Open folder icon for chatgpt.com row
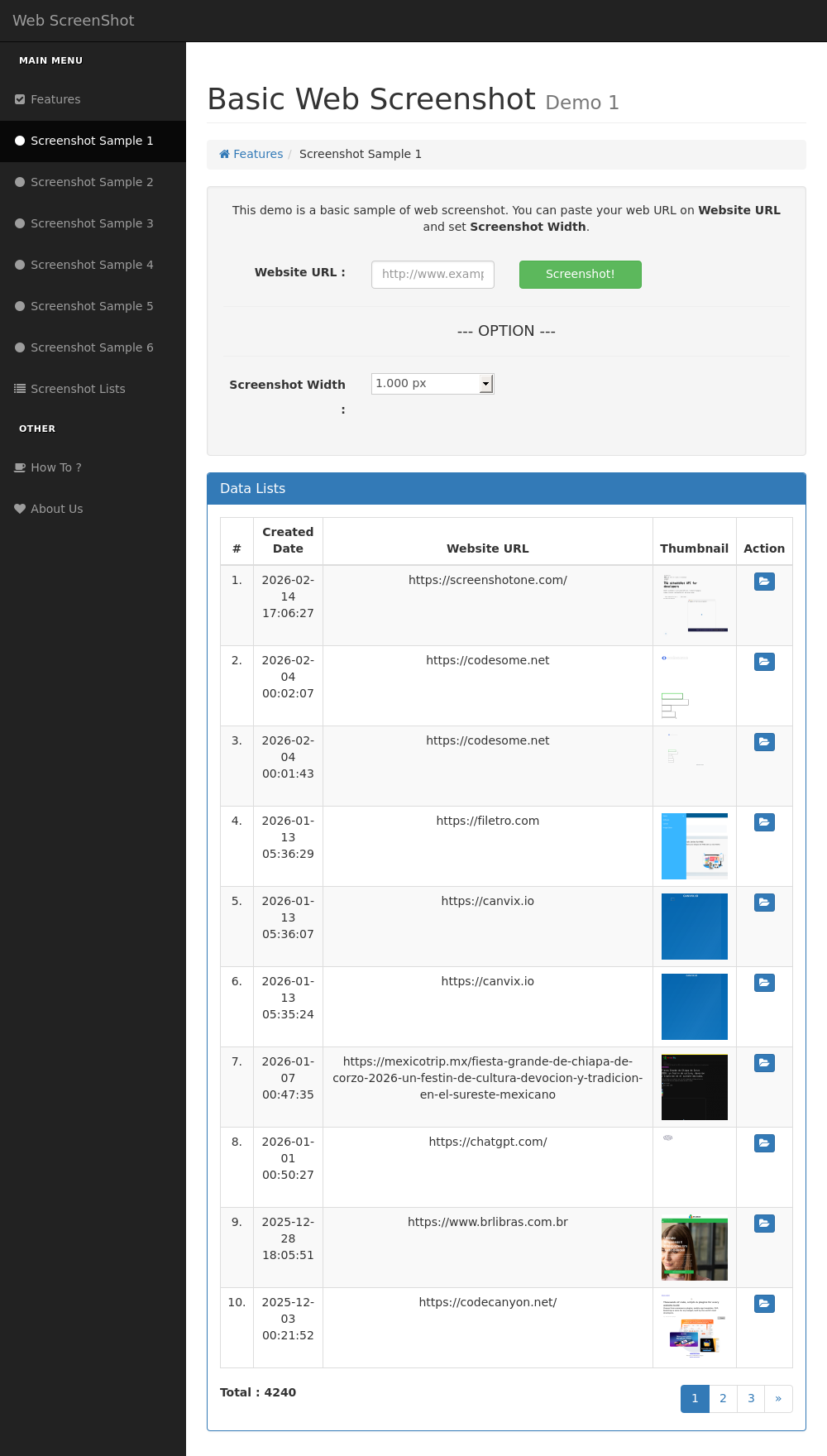 pos(764,1143)
